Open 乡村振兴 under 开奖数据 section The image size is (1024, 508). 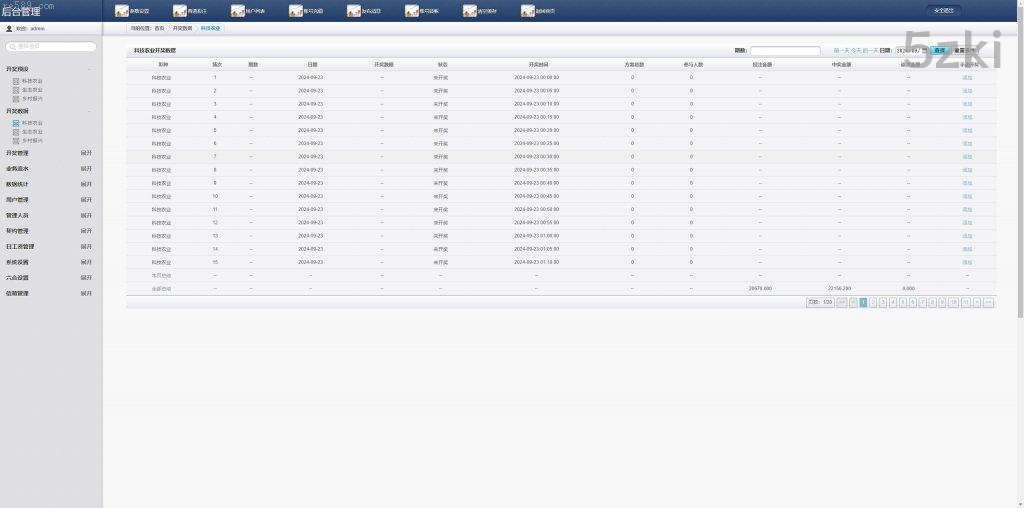[x=32, y=140]
